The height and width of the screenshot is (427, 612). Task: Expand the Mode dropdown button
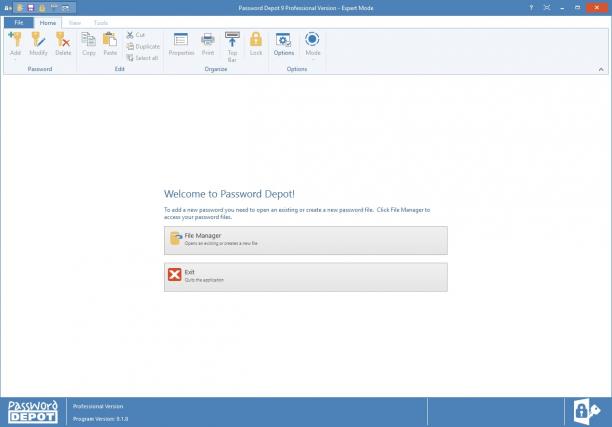[x=313, y=46]
